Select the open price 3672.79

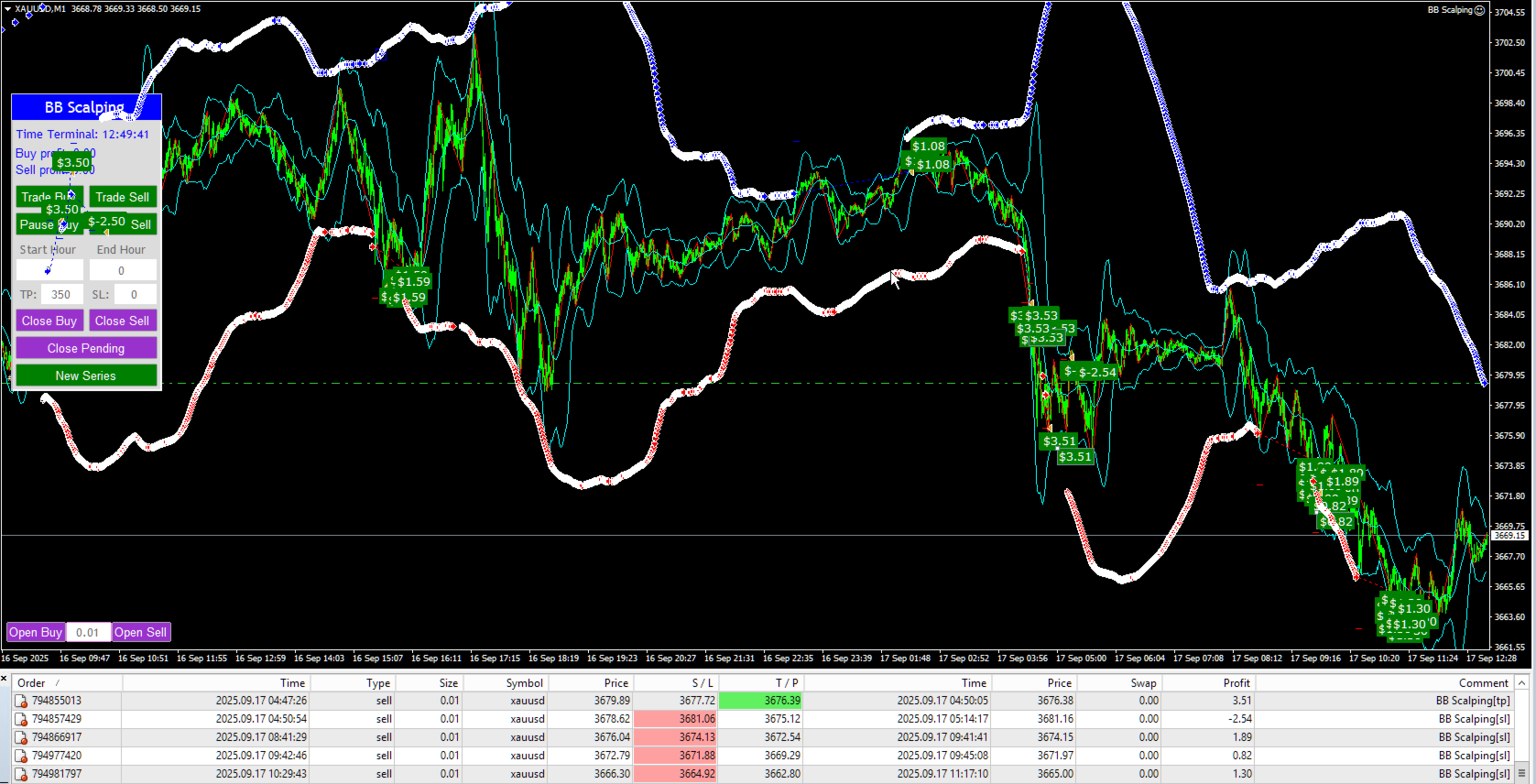612,756
